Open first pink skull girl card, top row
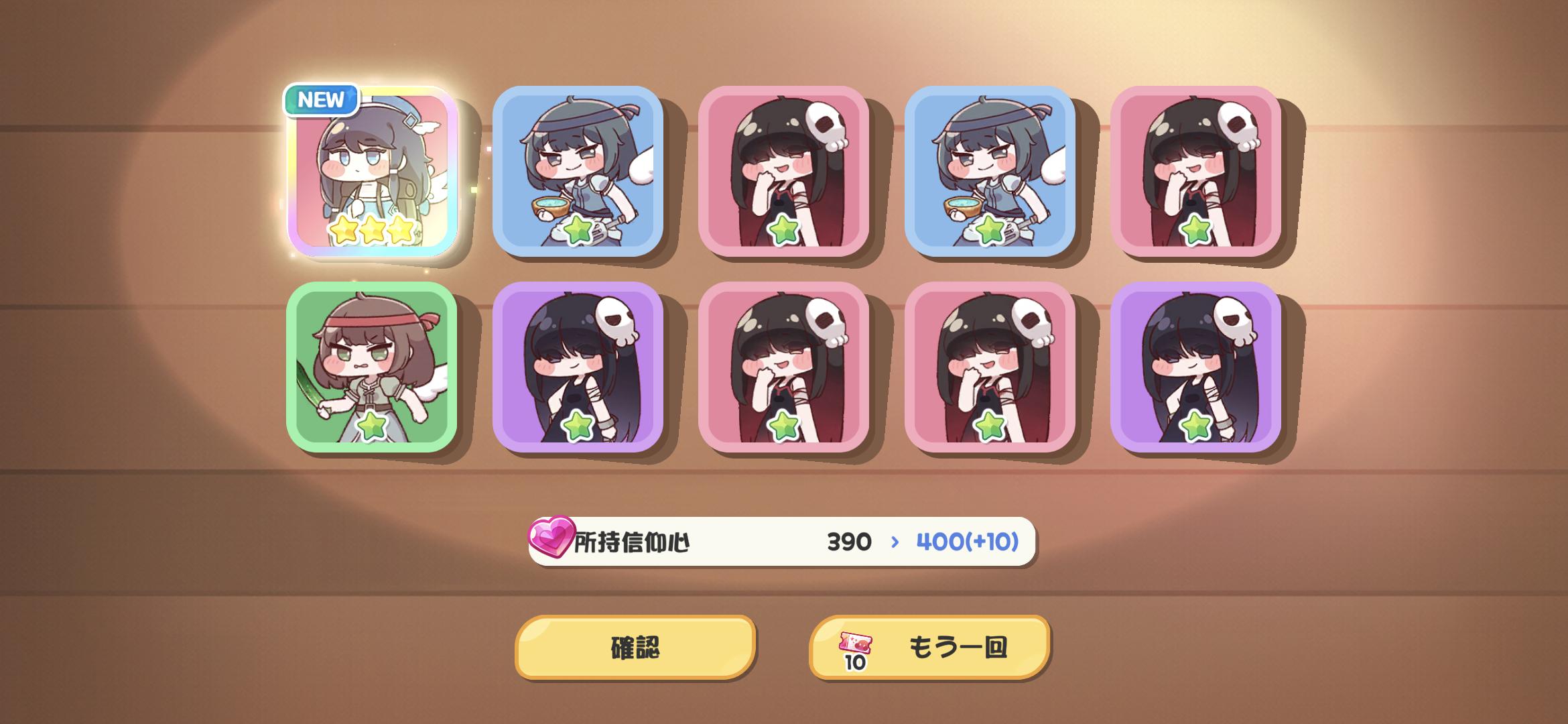 point(783,171)
